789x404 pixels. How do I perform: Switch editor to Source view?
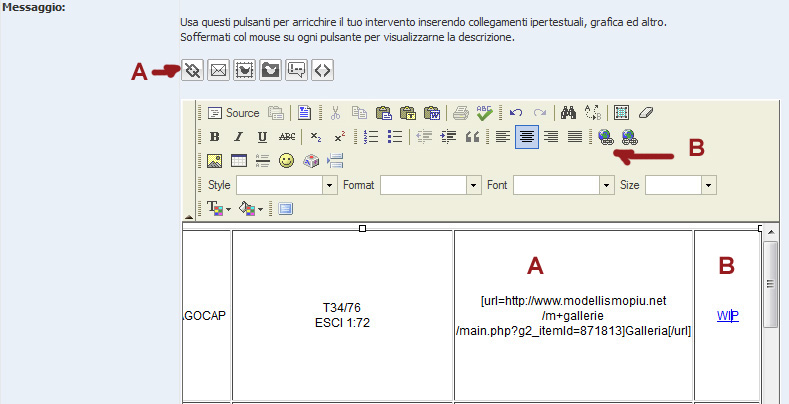pos(233,113)
